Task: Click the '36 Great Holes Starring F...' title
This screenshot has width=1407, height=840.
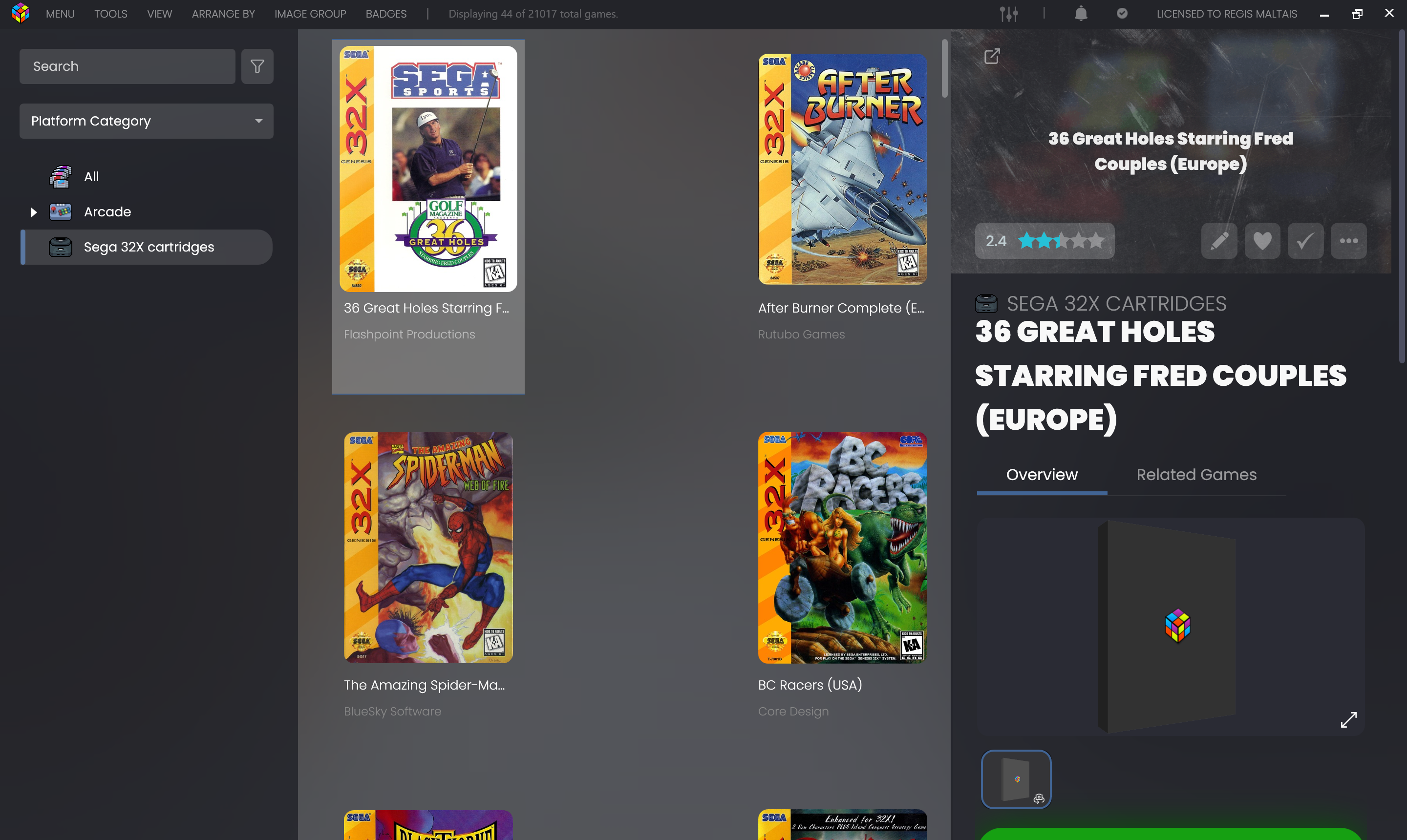Action: (x=426, y=308)
